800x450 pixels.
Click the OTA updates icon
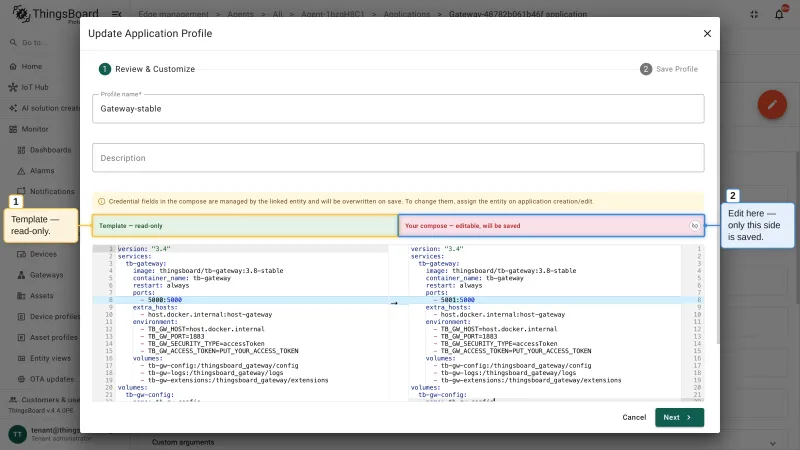(x=21, y=379)
